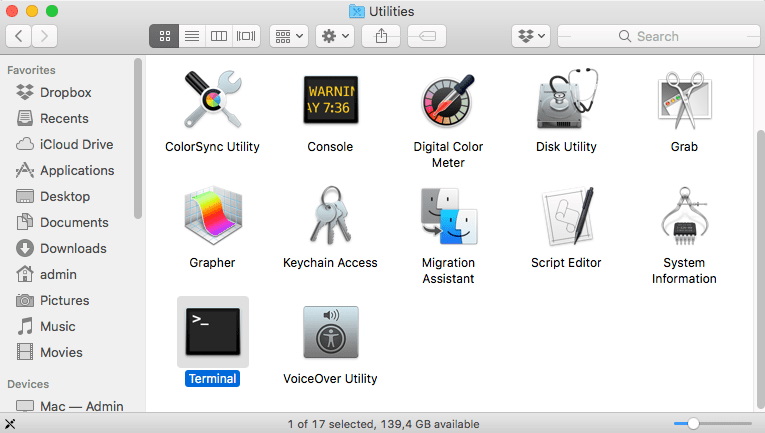The height and width of the screenshot is (433, 765).
Task: Close the Utilities Finder window
Action: click(x=12, y=11)
